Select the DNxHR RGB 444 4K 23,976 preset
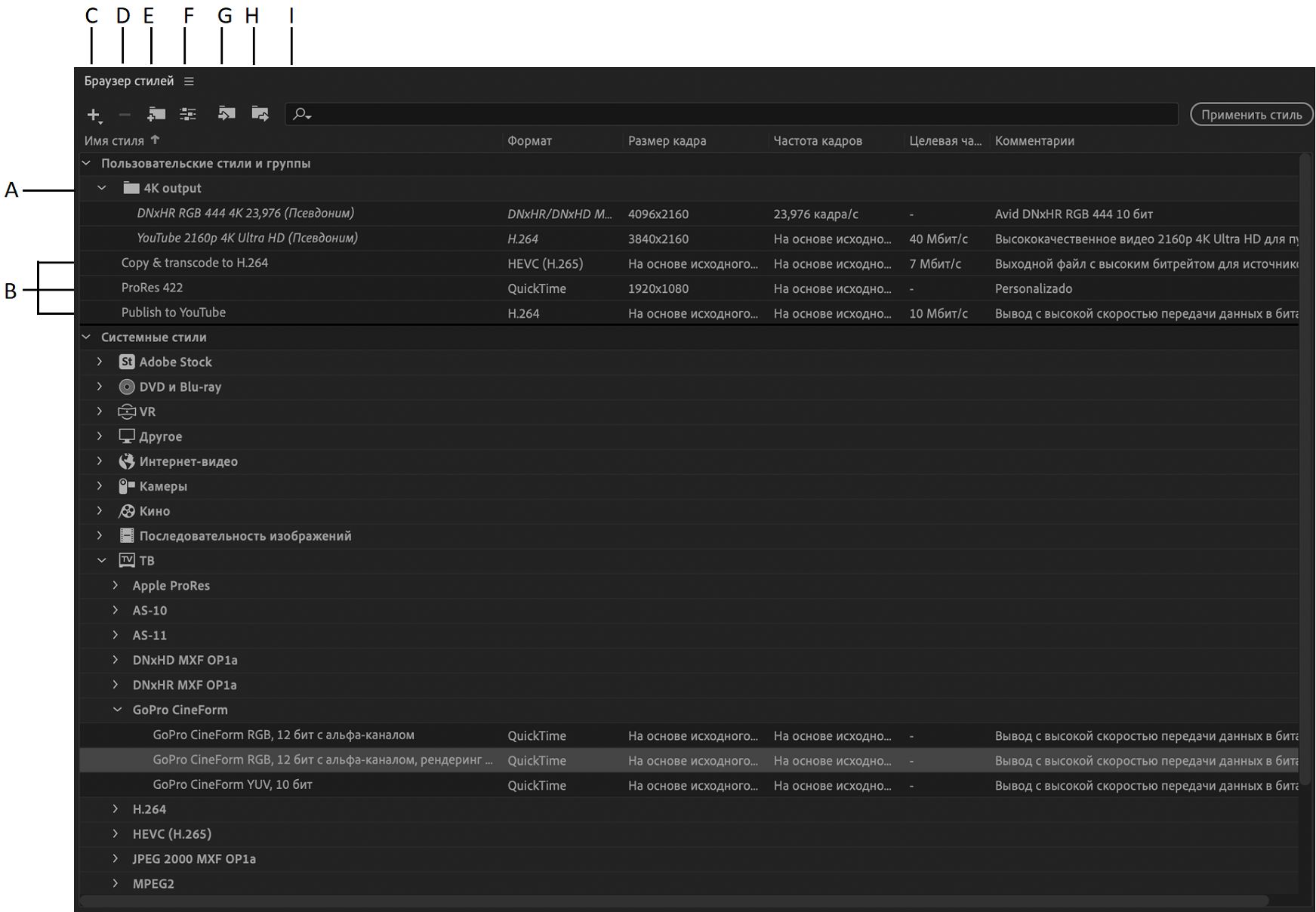 (x=245, y=214)
